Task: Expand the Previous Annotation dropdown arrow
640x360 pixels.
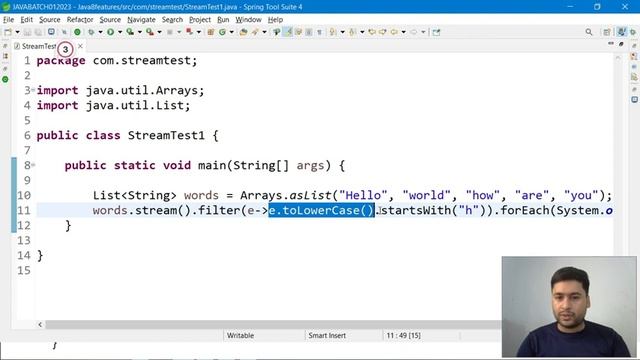Action: coord(362,32)
